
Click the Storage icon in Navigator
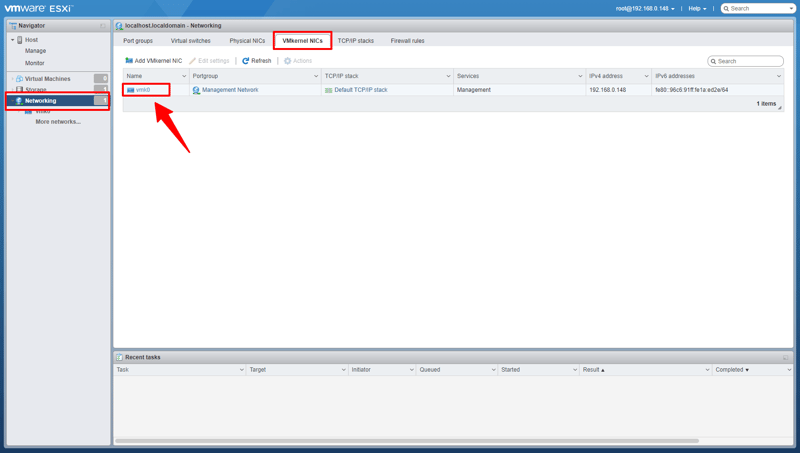(19, 90)
